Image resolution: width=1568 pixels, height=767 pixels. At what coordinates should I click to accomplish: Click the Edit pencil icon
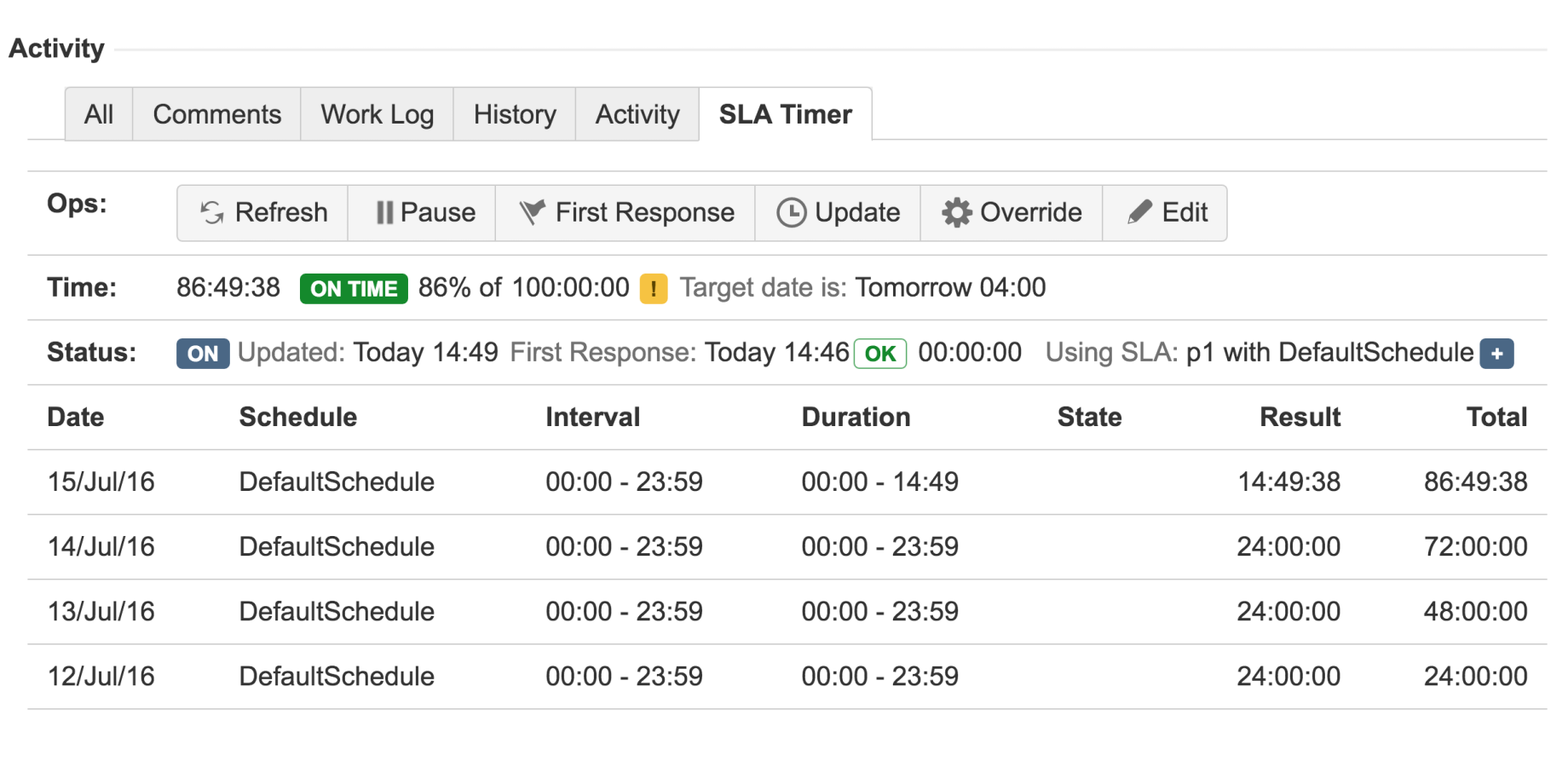[1139, 212]
